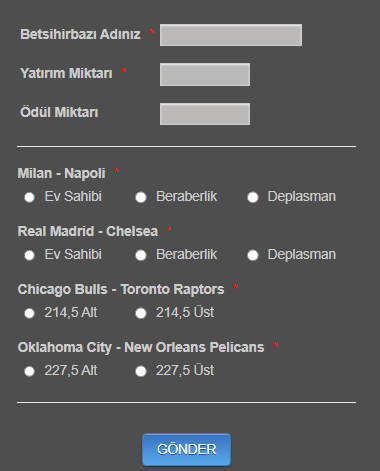Click the Real Madrid - Chelsea label
The height and width of the screenshot is (471, 380).
pyautogui.click(x=88, y=231)
